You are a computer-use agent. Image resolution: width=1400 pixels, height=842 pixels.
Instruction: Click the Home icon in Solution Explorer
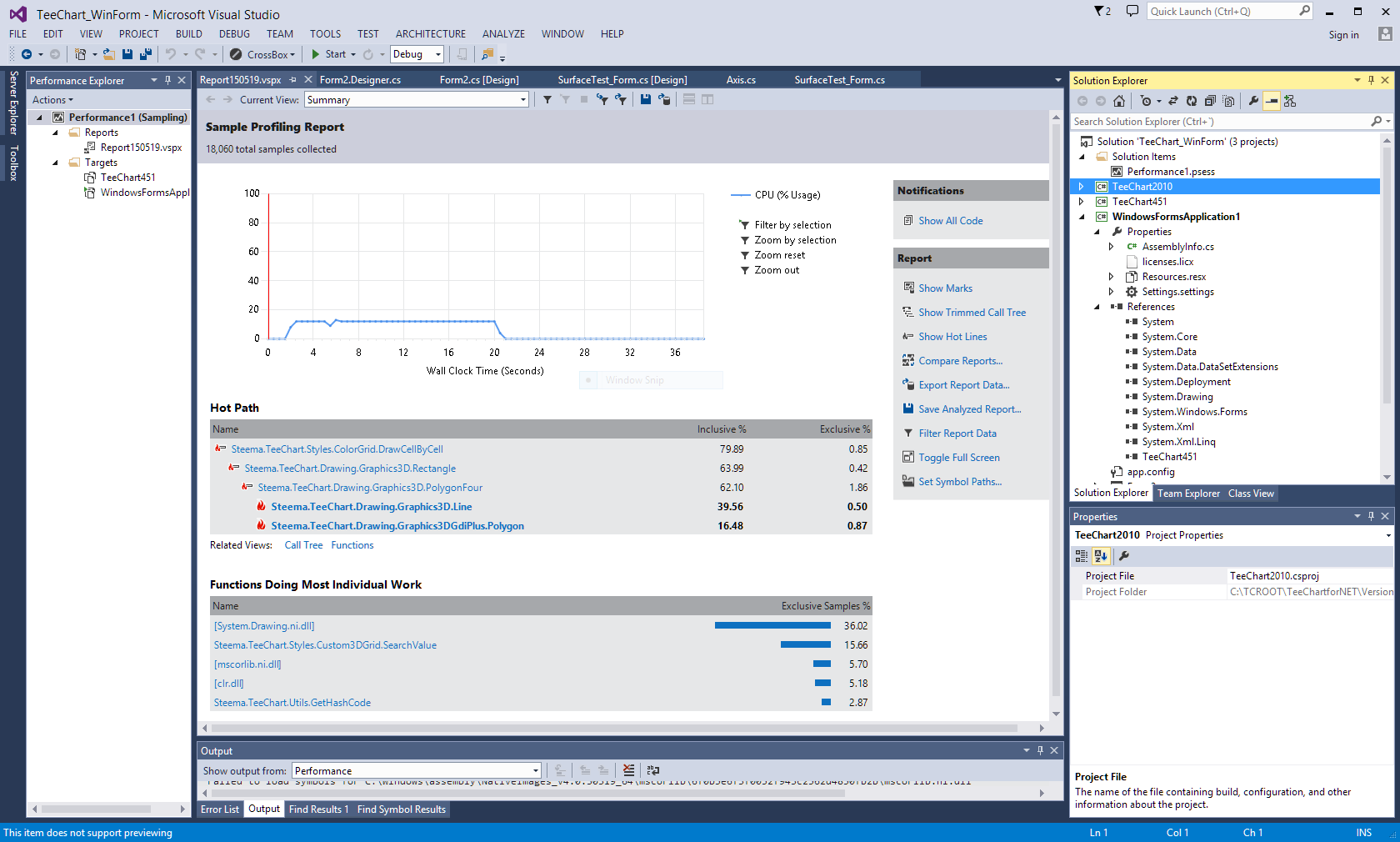click(1119, 101)
